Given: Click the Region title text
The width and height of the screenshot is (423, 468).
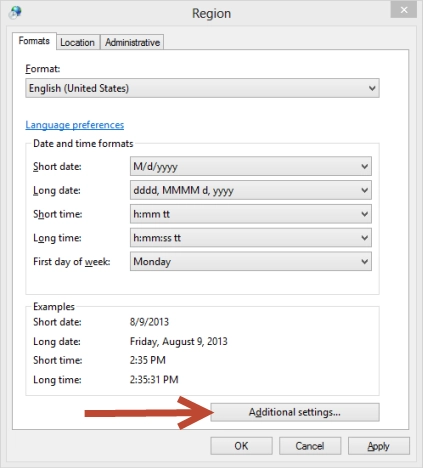Looking at the screenshot, I should coord(211,14).
